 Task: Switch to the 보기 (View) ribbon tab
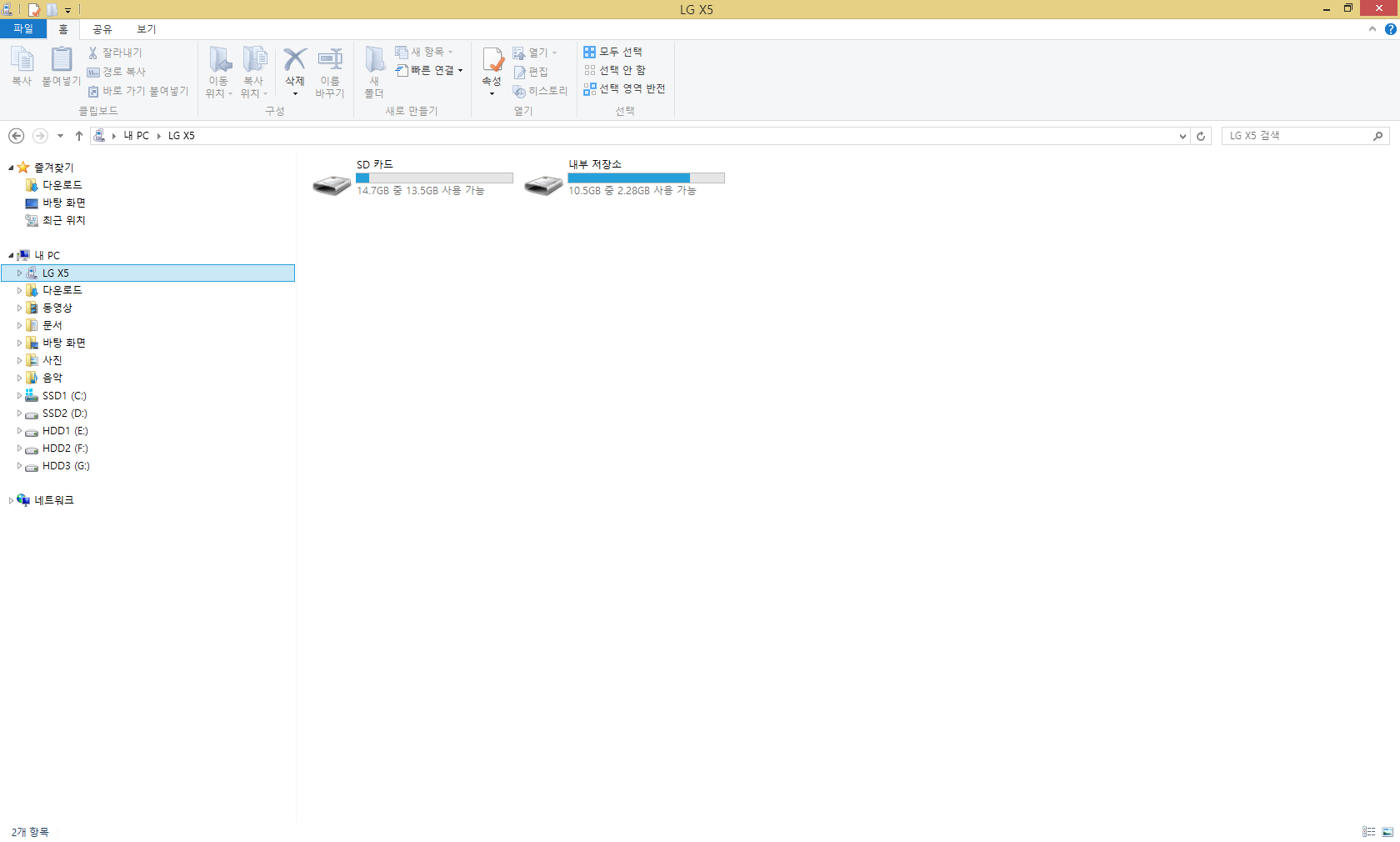pyautogui.click(x=147, y=29)
